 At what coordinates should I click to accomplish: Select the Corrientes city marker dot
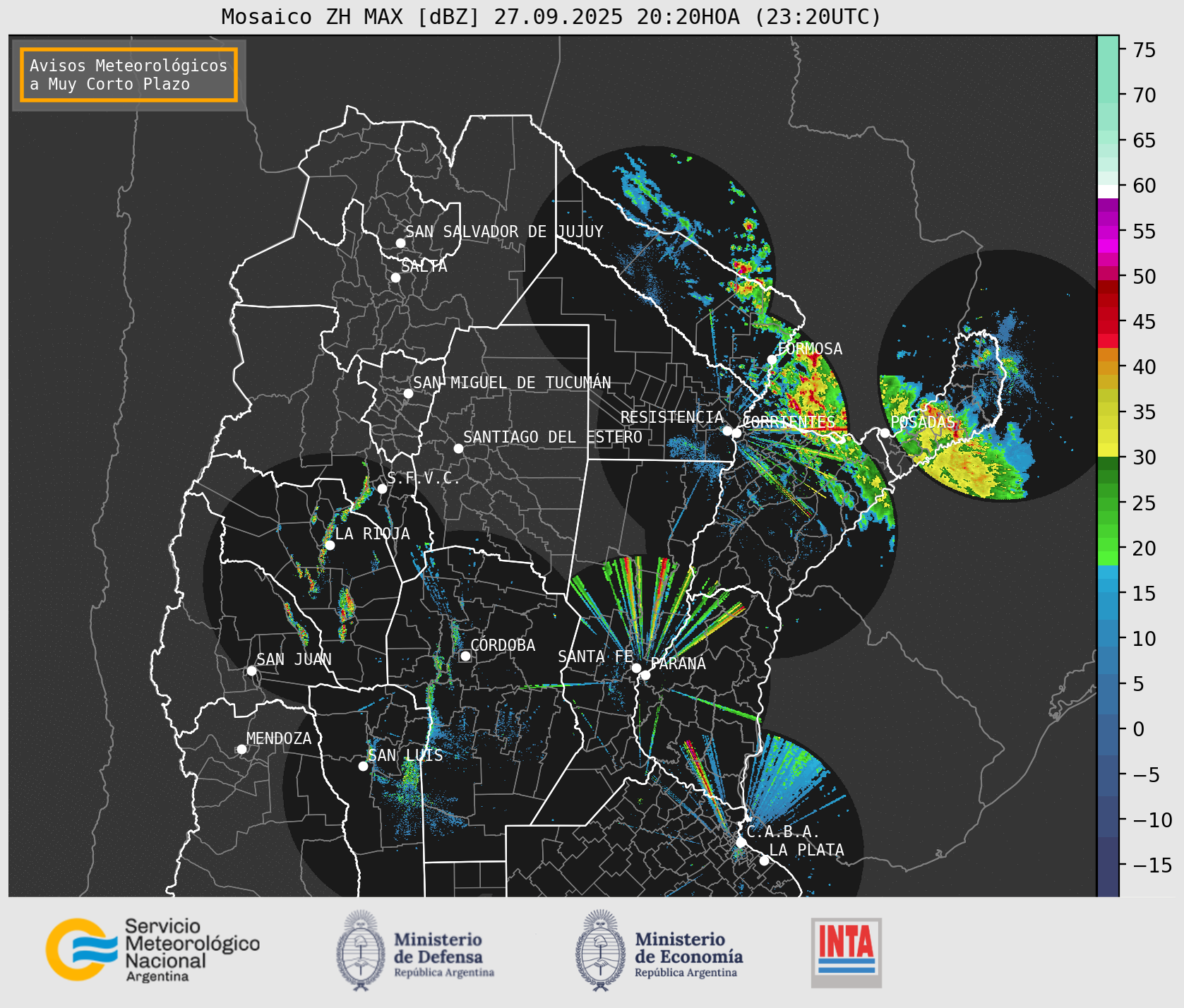(736, 433)
